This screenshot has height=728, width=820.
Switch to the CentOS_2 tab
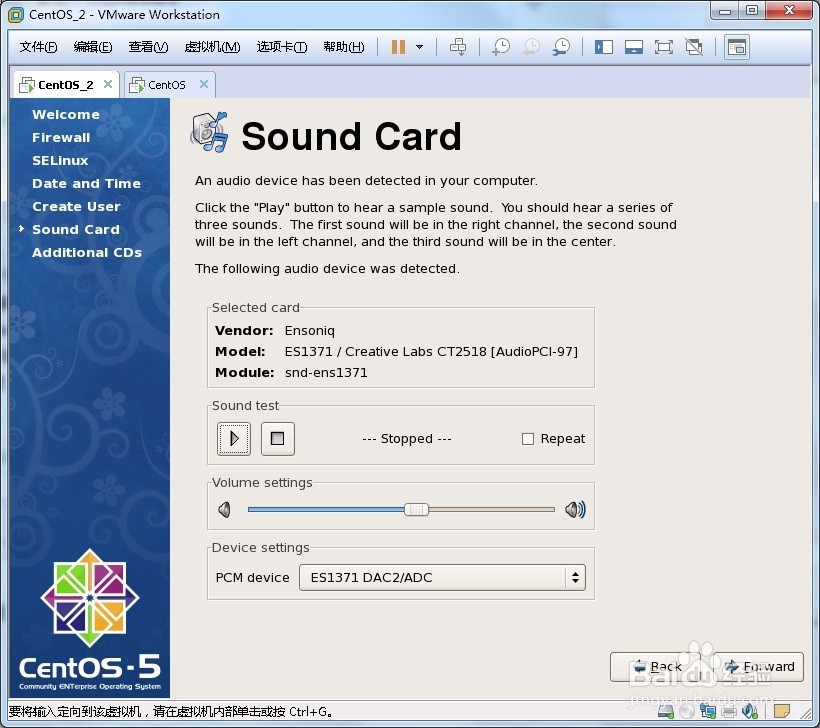pyautogui.click(x=65, y=85)
